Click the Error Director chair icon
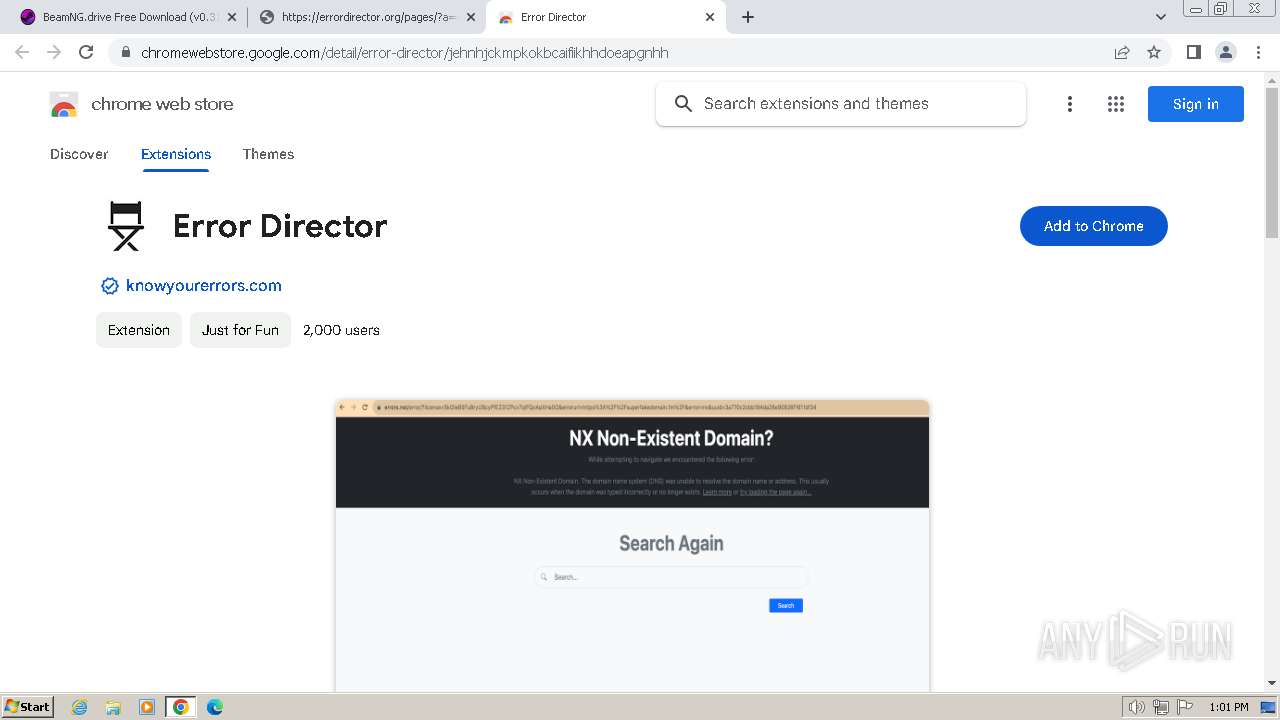 [x=126, y=226]
